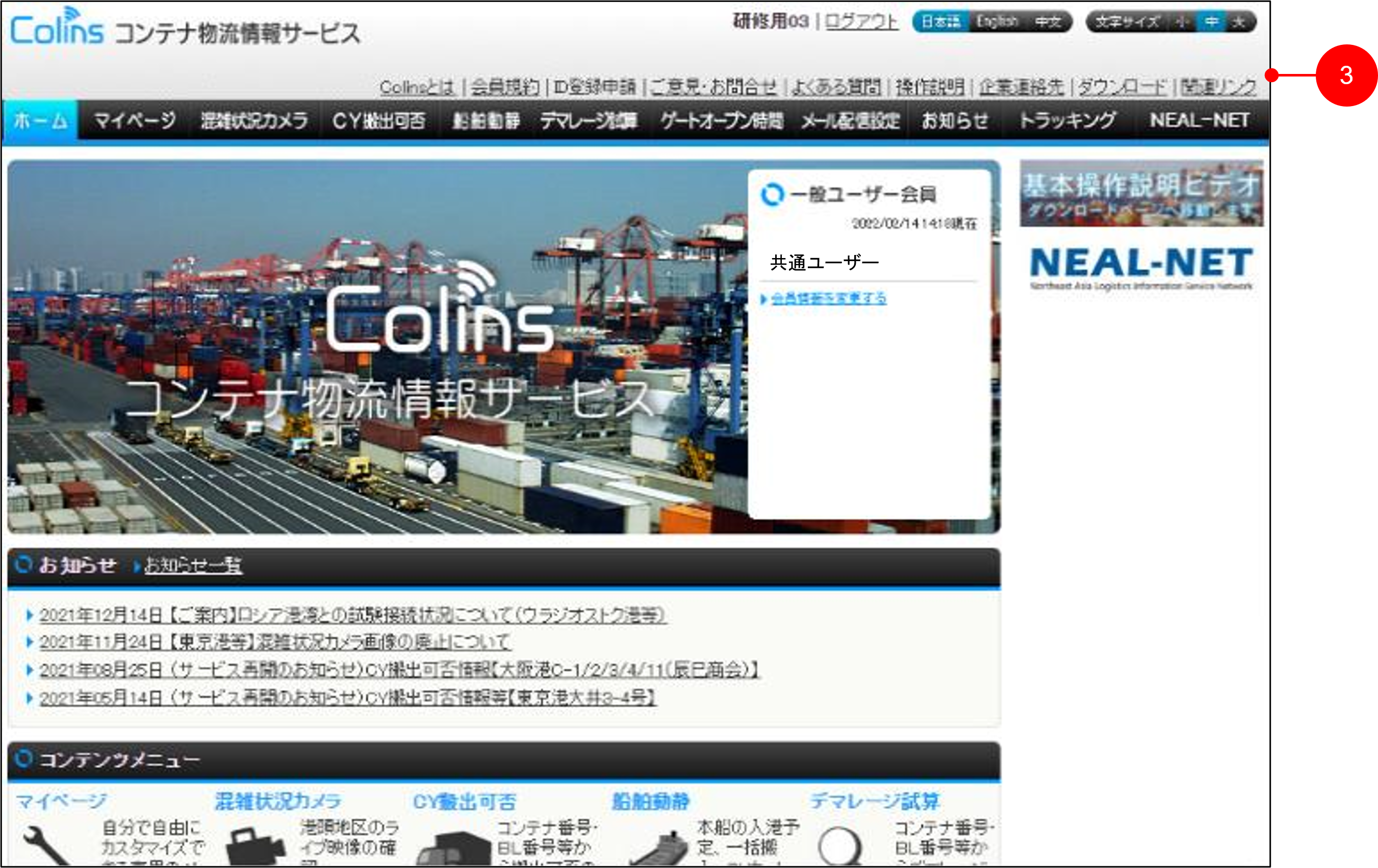Open the 基本操作説明ビデオ banner
Image resolution: width=1378 pixels, height=868 pixels.
click(1141, 193)
